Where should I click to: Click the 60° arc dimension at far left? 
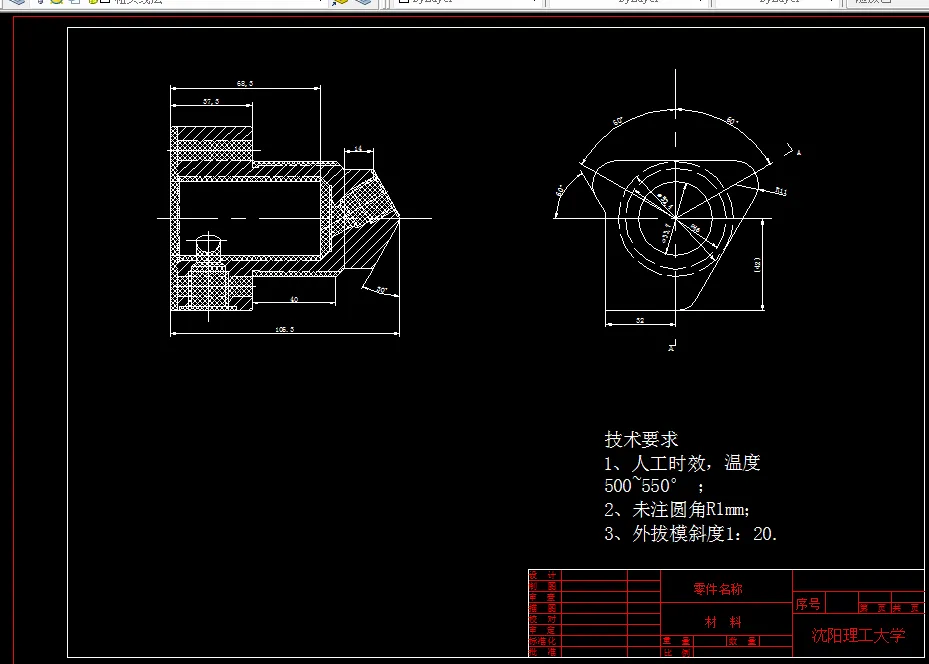click(560, 191)
